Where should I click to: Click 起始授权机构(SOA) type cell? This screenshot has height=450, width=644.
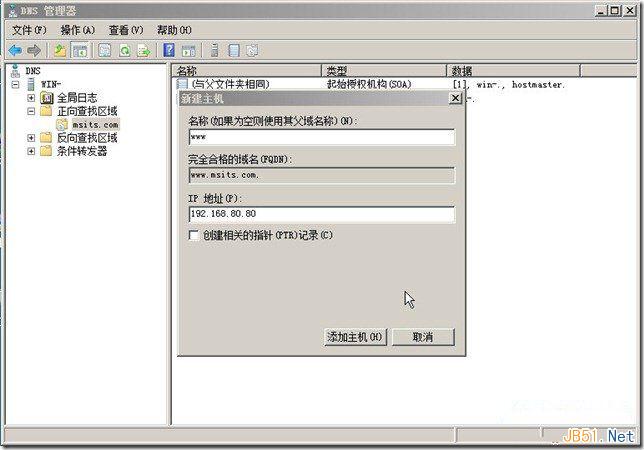point(369,84)
